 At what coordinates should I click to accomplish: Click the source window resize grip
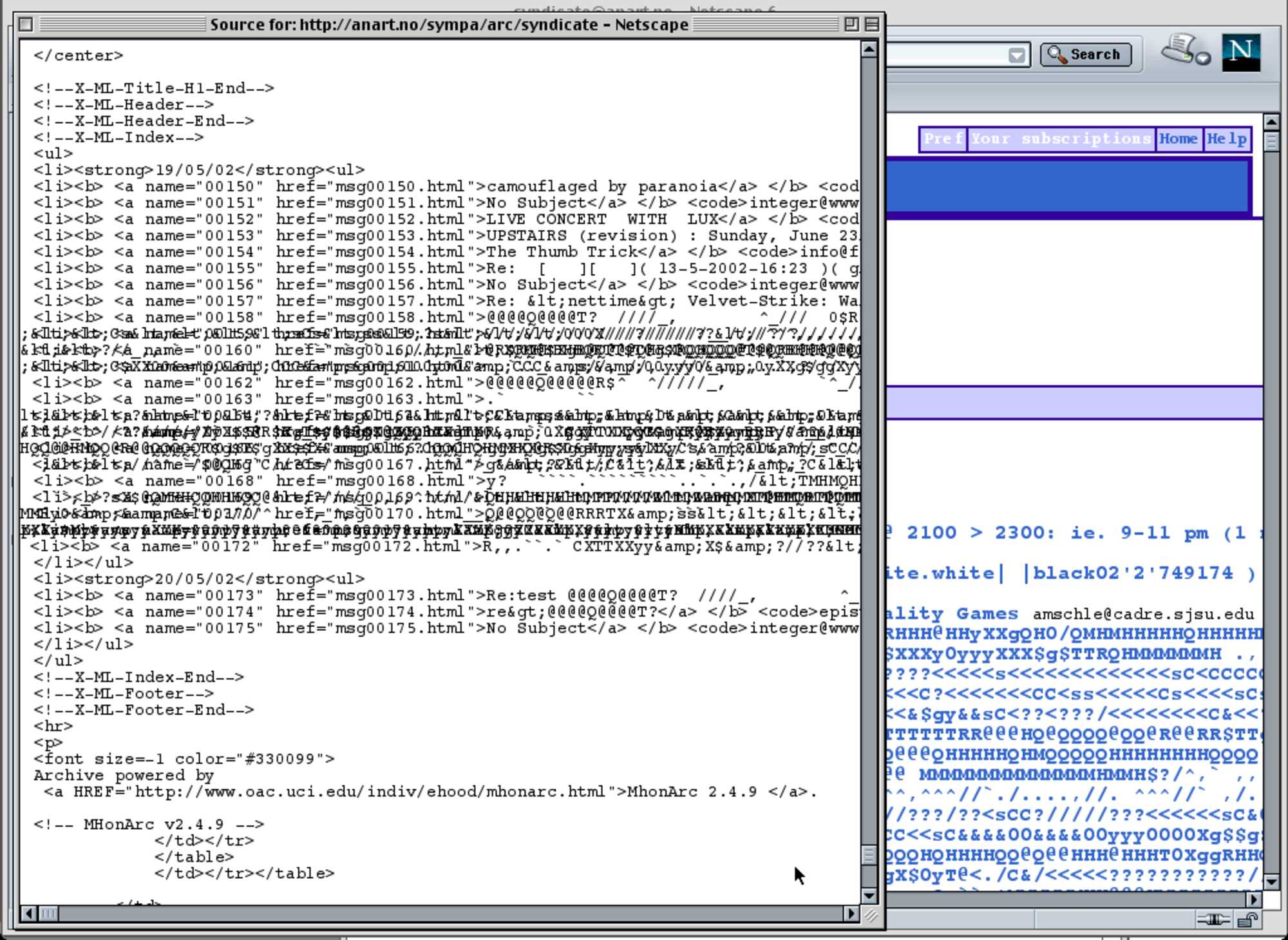click(x=871, y=914)
